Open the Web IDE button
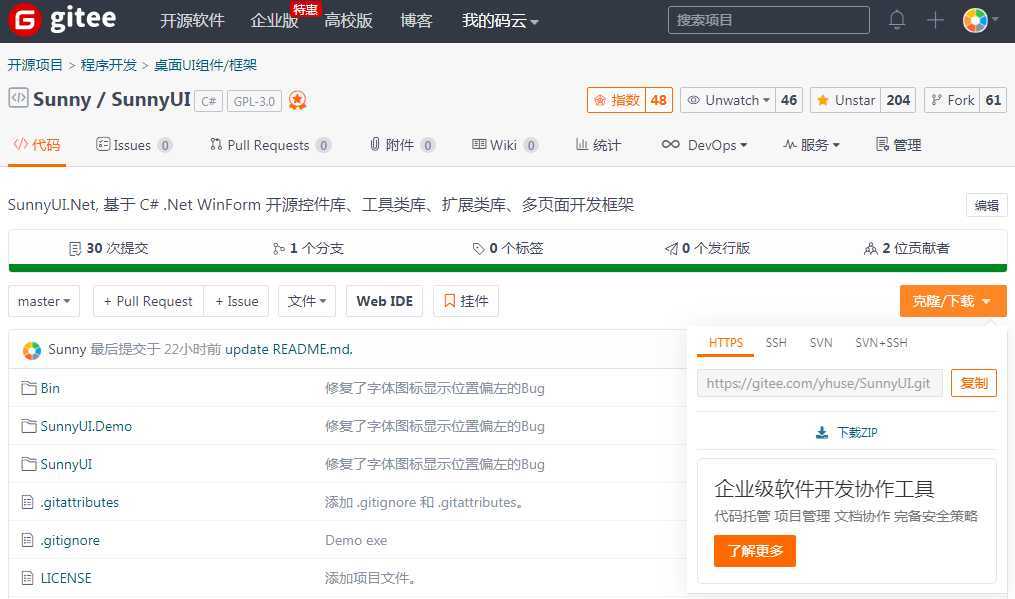Screen dimensions: 1015x599 tap(385, 301)
